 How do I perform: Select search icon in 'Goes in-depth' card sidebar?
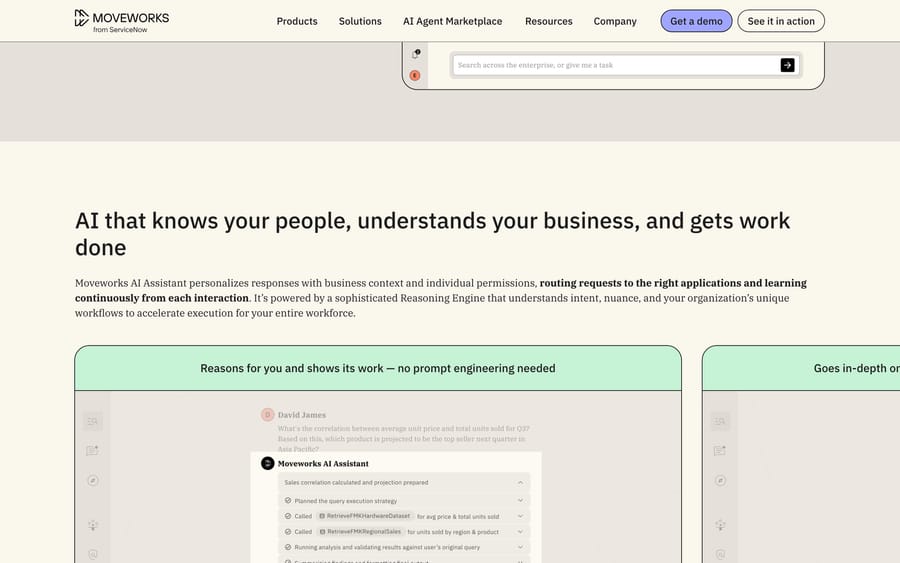[x=720, y=421]
